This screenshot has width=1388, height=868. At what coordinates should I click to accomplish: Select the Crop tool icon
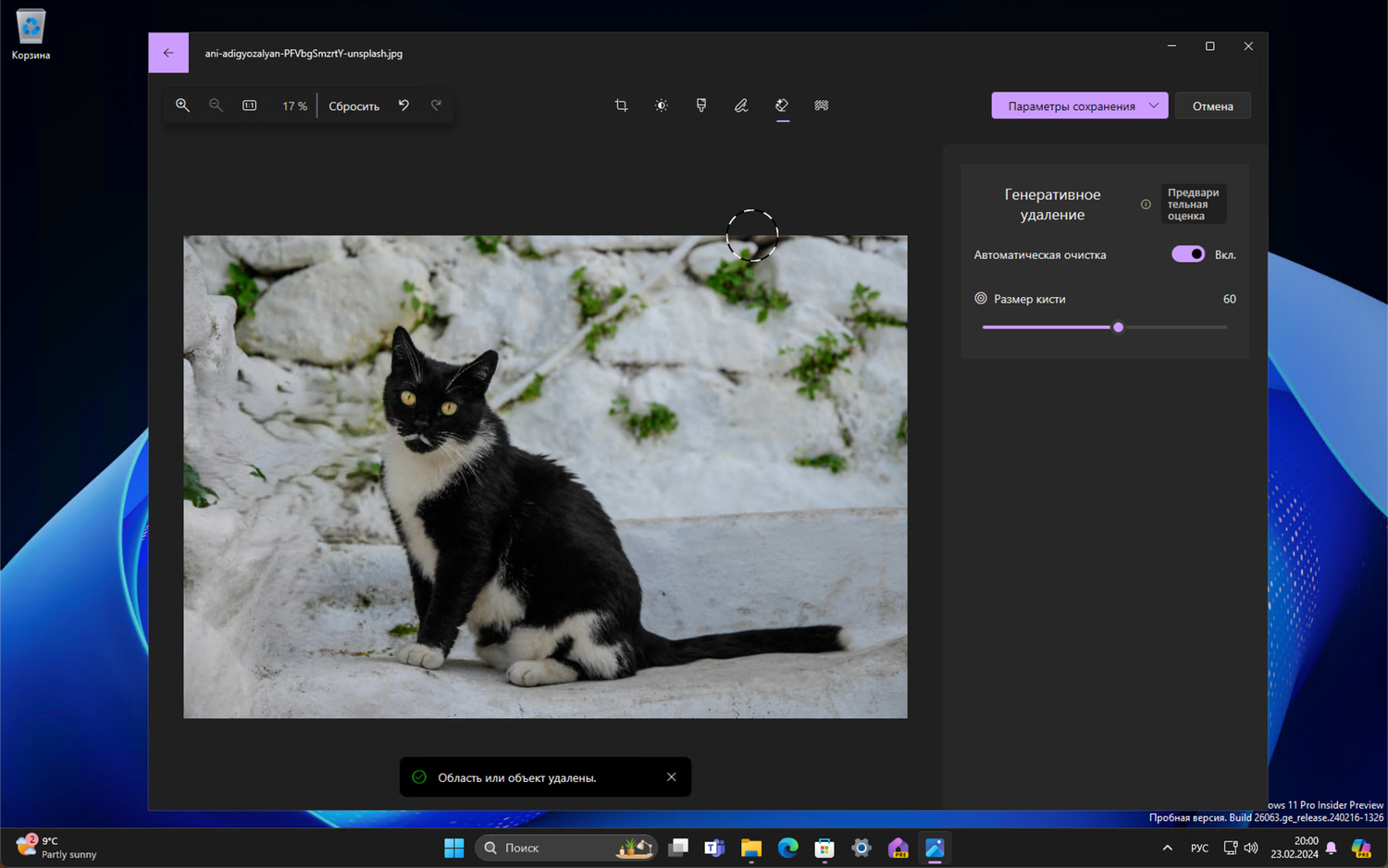pos(621,105)
